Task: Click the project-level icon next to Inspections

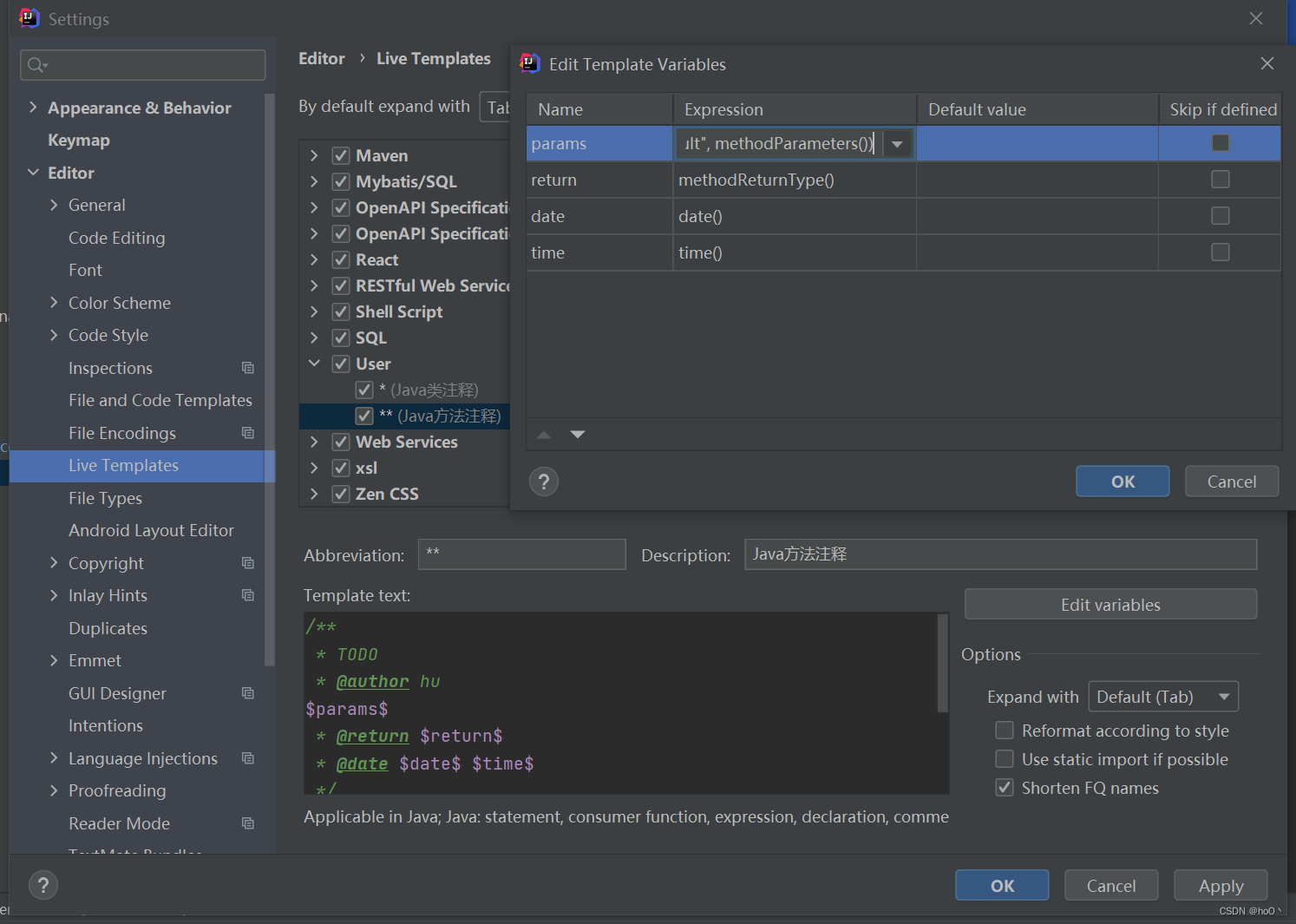Action: click(248, 368)
